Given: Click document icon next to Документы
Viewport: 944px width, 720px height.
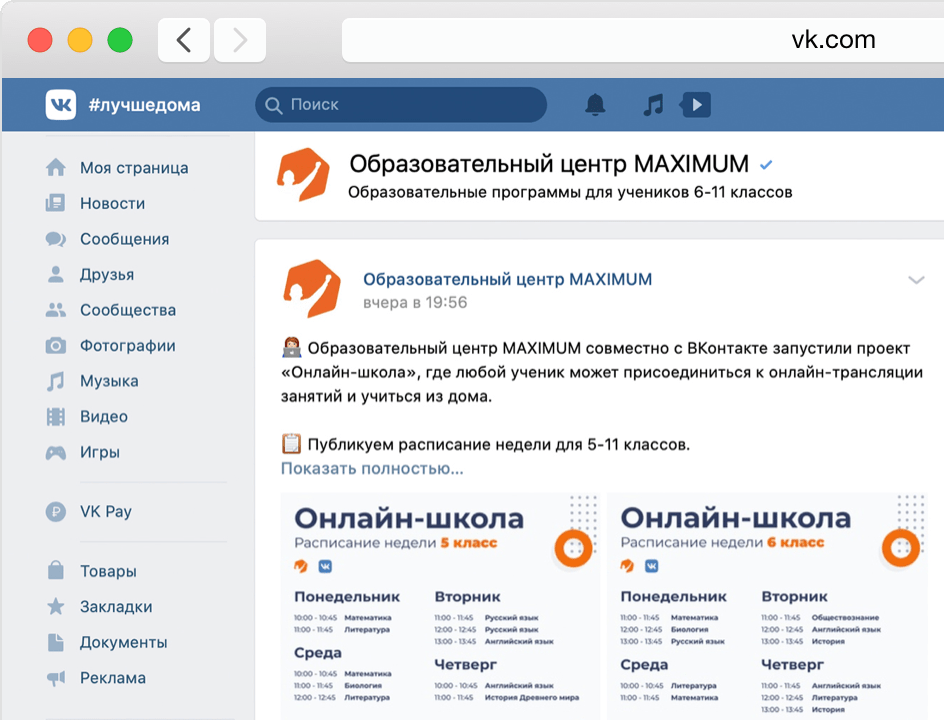Looking at the screenshot, I should [55, 642].
